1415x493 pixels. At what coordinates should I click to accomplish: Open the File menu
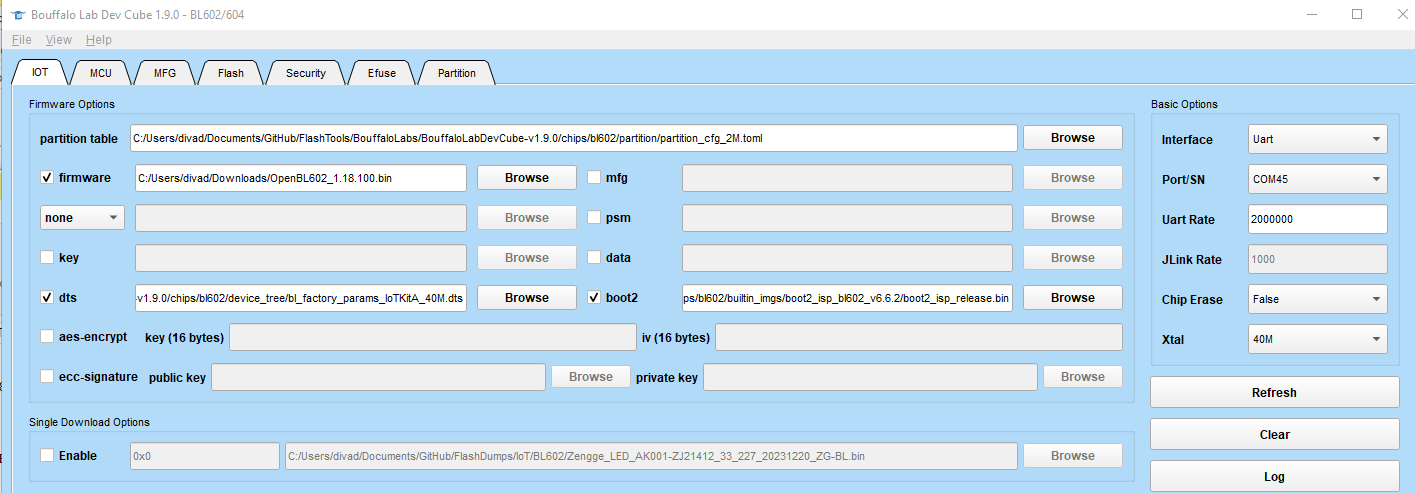[21, 40]
